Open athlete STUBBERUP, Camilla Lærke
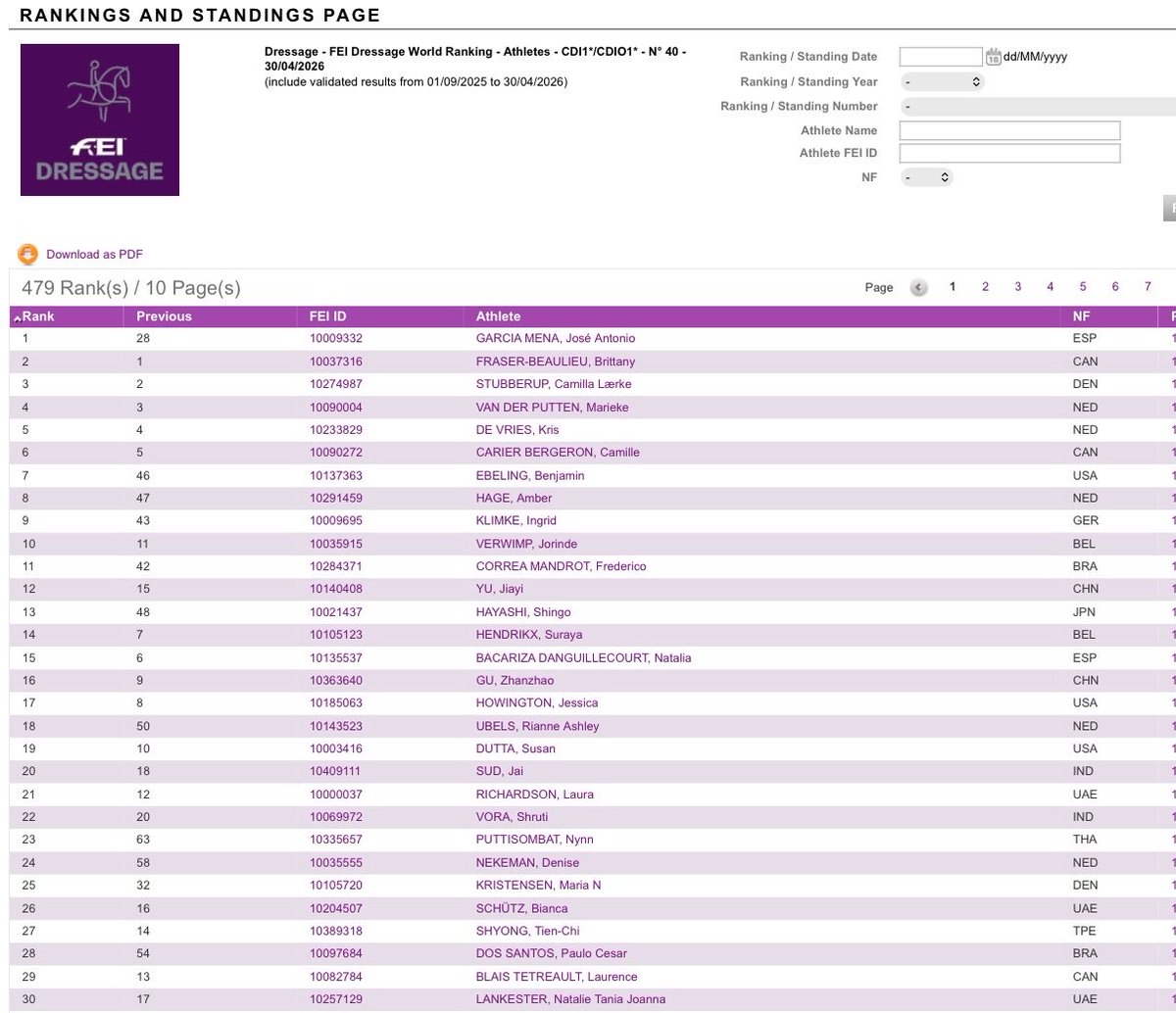1176x1013 pixels. pyautogui.click(x=554, y=384)
